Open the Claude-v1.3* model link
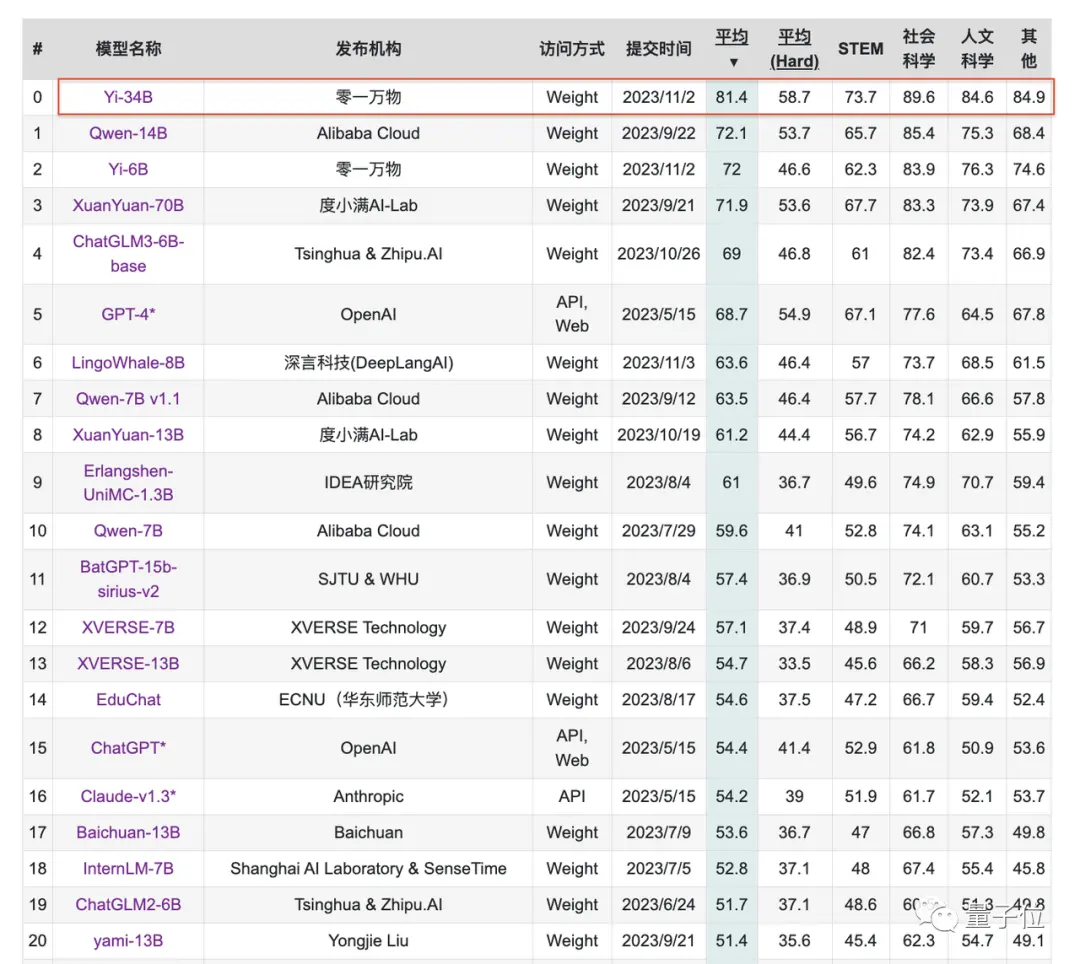 click(x=128, y=796)
